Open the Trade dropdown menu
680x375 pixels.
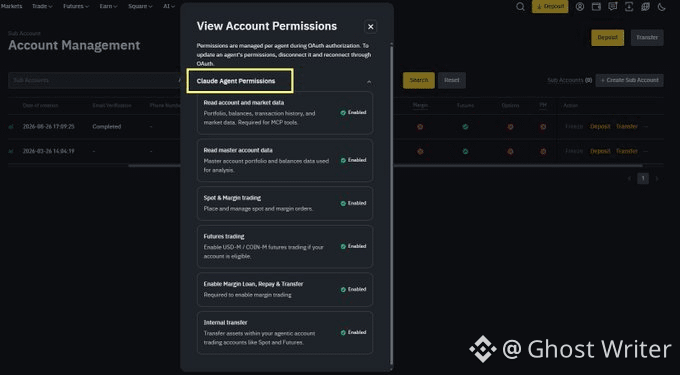pyautogui.click(x=42, y=7)
